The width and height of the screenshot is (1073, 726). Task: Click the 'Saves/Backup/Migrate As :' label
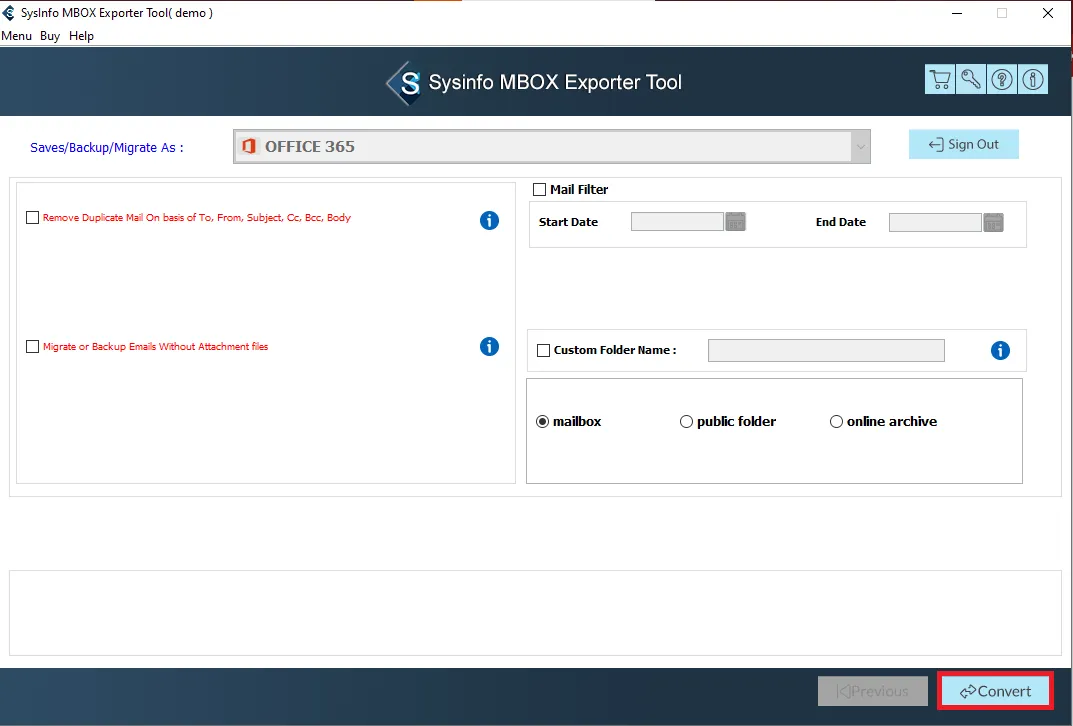107,148
